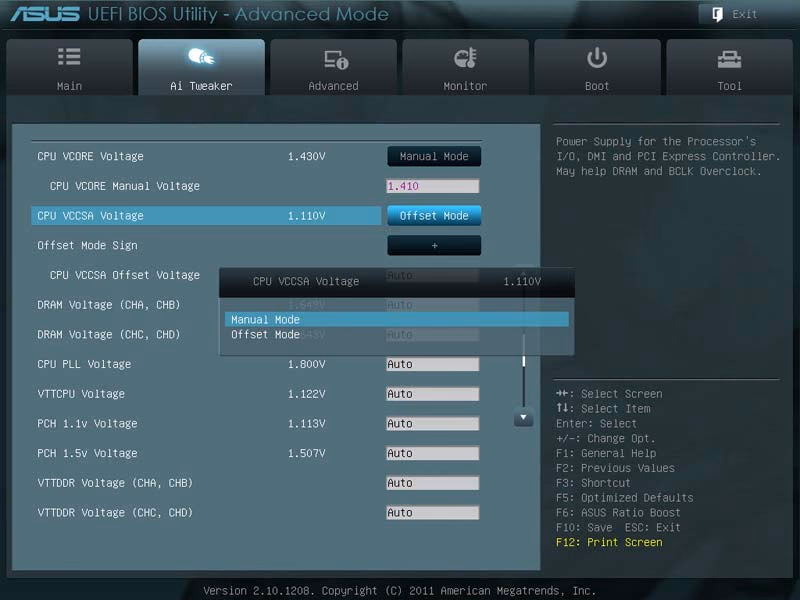Image resolution: width=800 pixels, height=600 pixels.
Task: Switch to the Main tab
Action: [x=69, y=67]
